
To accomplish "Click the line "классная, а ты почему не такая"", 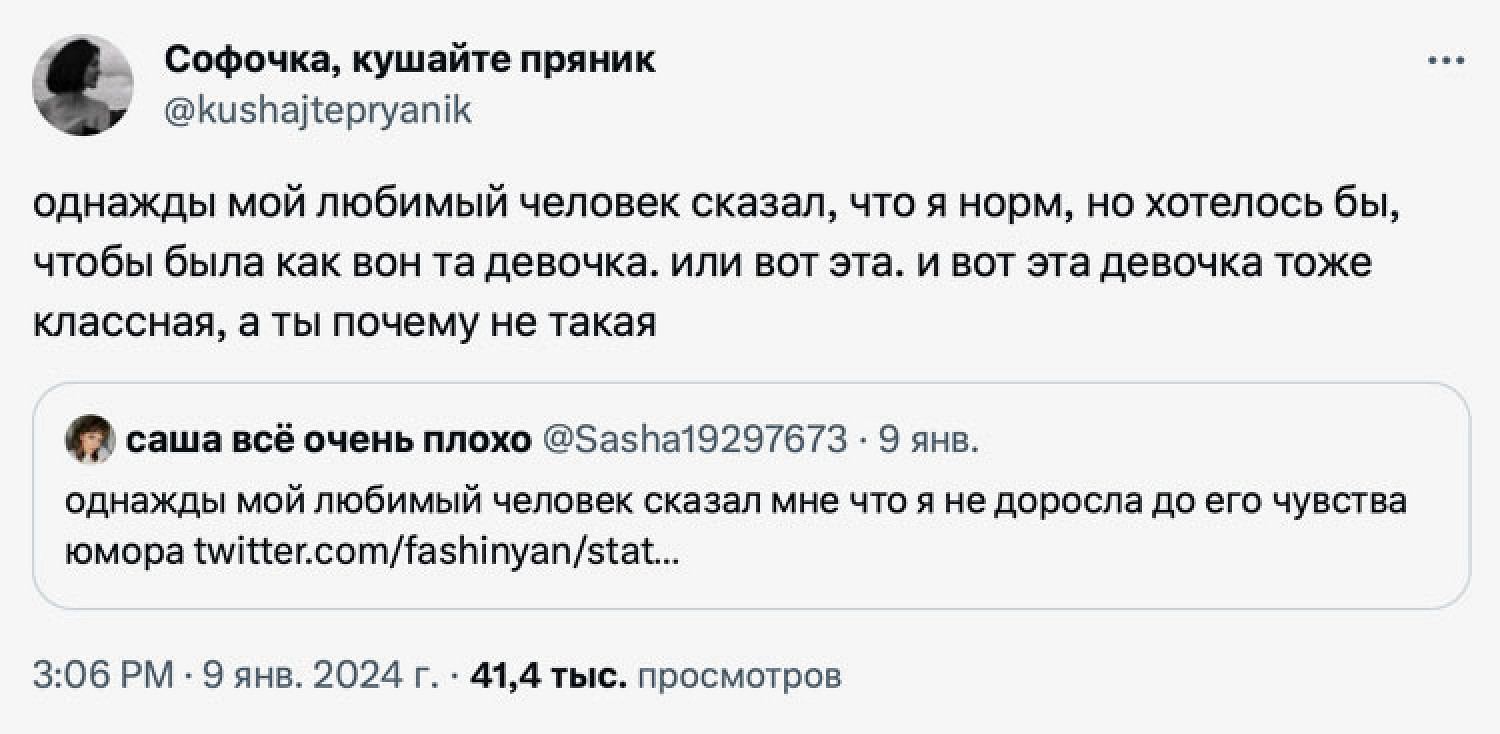I will click(x=345, y=322).
